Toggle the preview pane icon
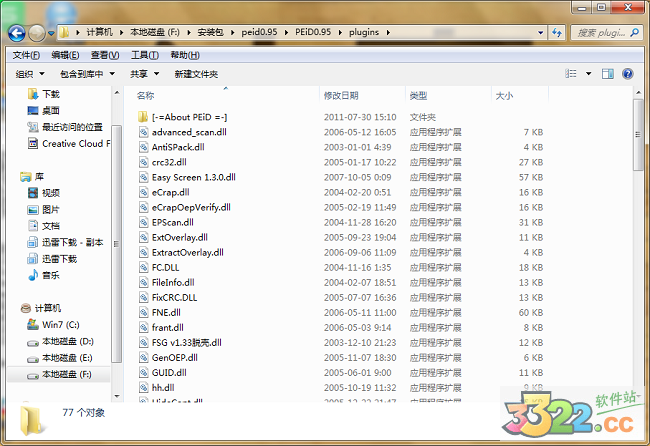 608,74
